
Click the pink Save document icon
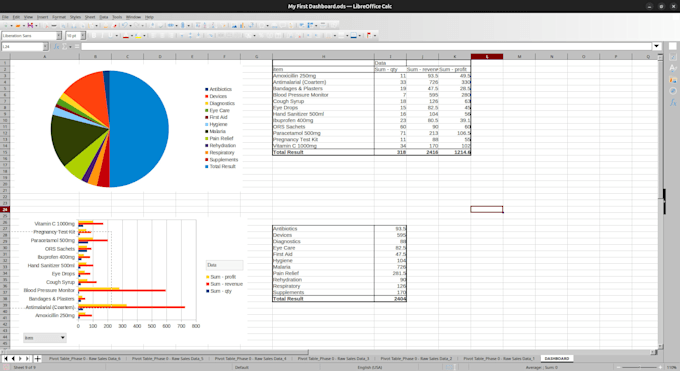(30, 26)
